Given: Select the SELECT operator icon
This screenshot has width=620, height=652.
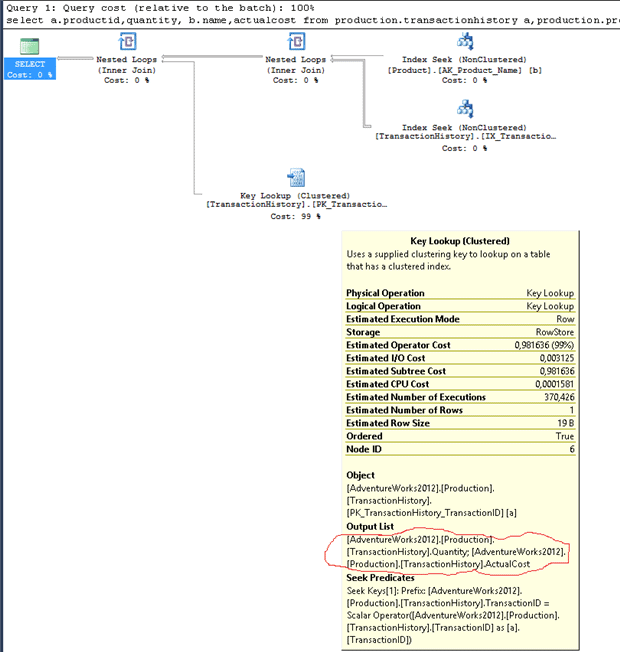Looking at the screenshot, I should click(30, 46).
